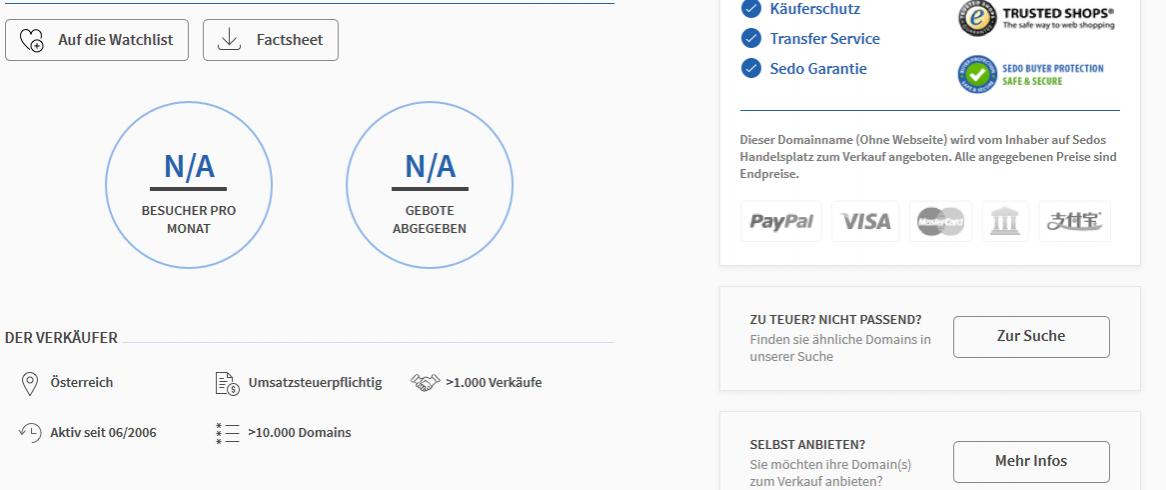Add domain via Auf die Watchlist button
The height and width of the screenshot is (490, 1166).
coord(97,40)
